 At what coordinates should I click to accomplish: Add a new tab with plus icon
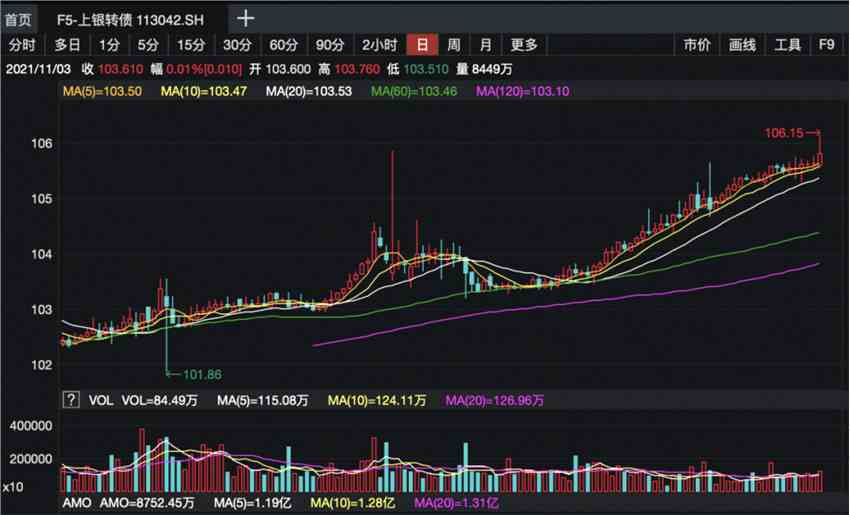click(x=246, y=18)
